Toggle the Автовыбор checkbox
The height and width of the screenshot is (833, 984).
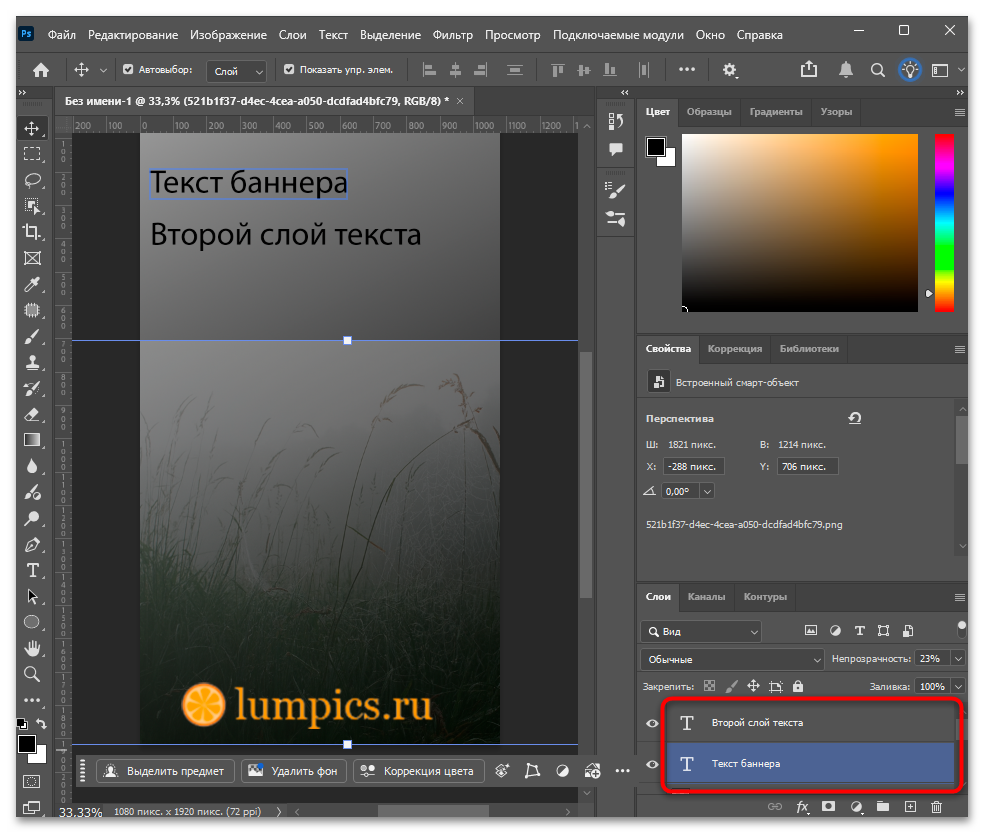point(128,70)
